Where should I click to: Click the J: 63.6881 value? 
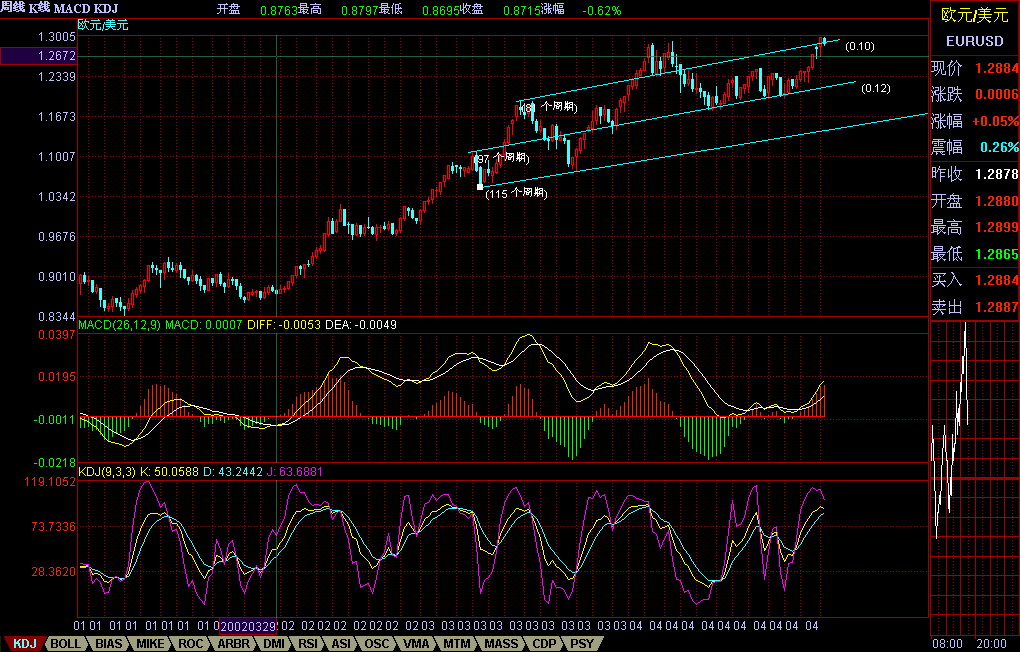pos(294,472)
